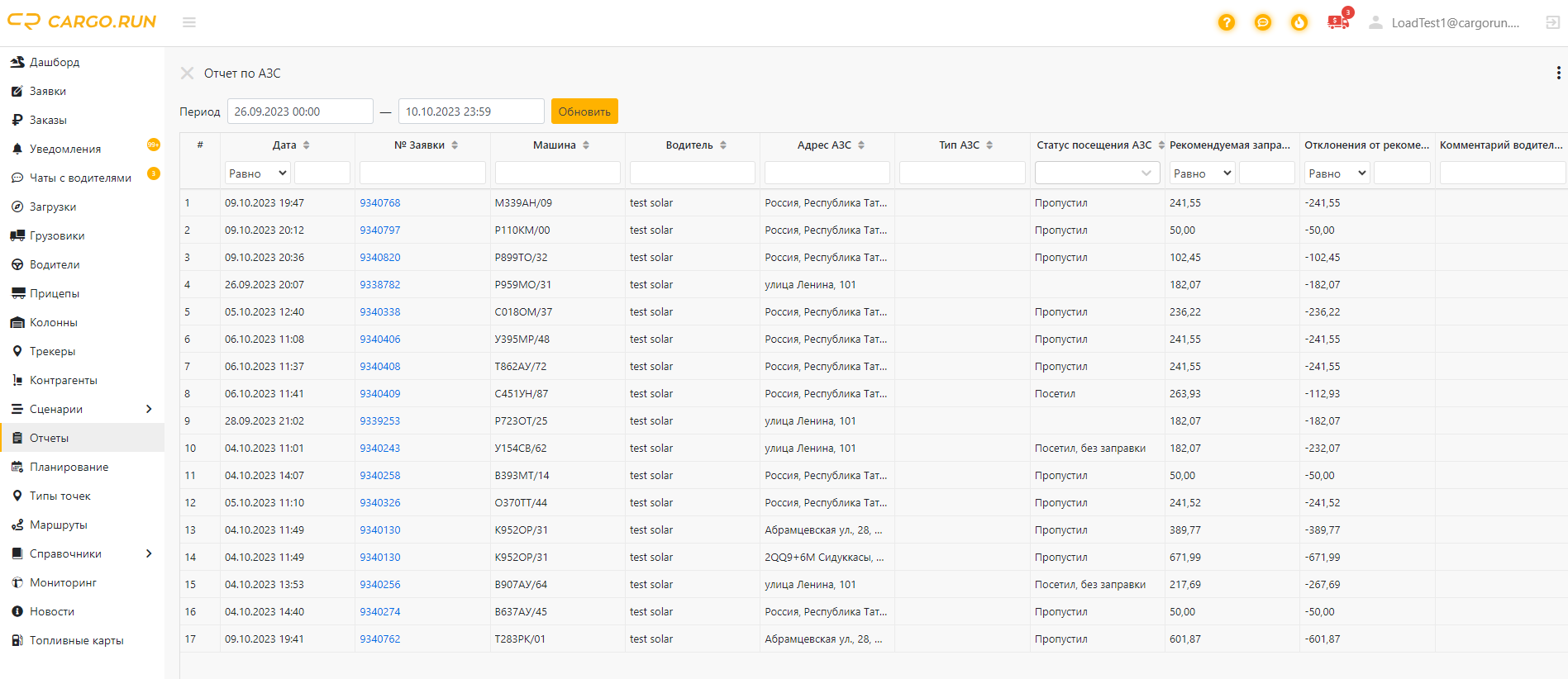Close the Отчет по АЗС report

pyautogui.click(x=187, y=74)
